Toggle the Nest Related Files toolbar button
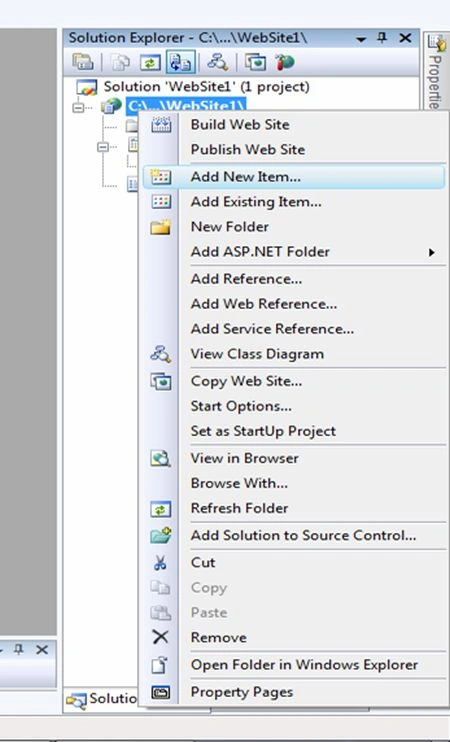Viewport: 450px width, 742px height. point(181,62)
